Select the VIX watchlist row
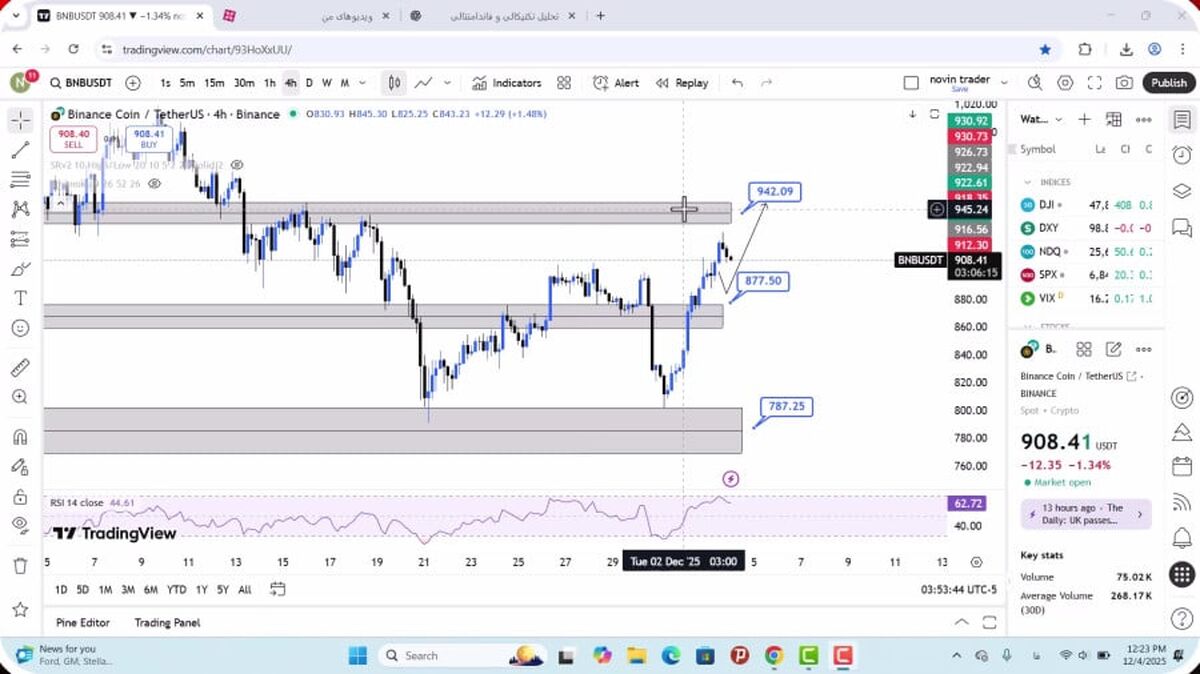Viewport: 1200px width, 674px height. pyautogui.click(x=1086, y=298)
